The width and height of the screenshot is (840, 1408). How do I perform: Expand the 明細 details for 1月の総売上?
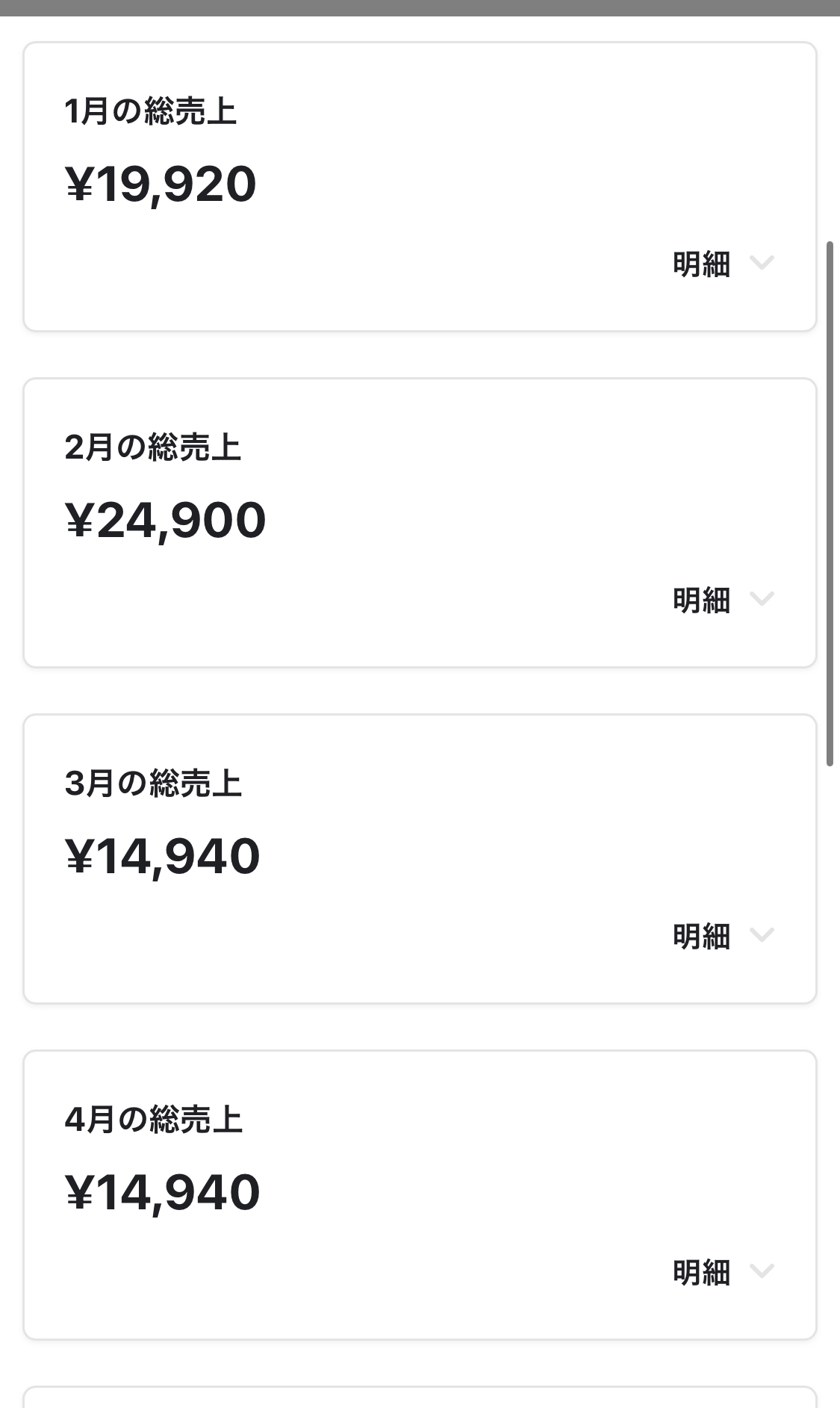(x=701, y=264)
